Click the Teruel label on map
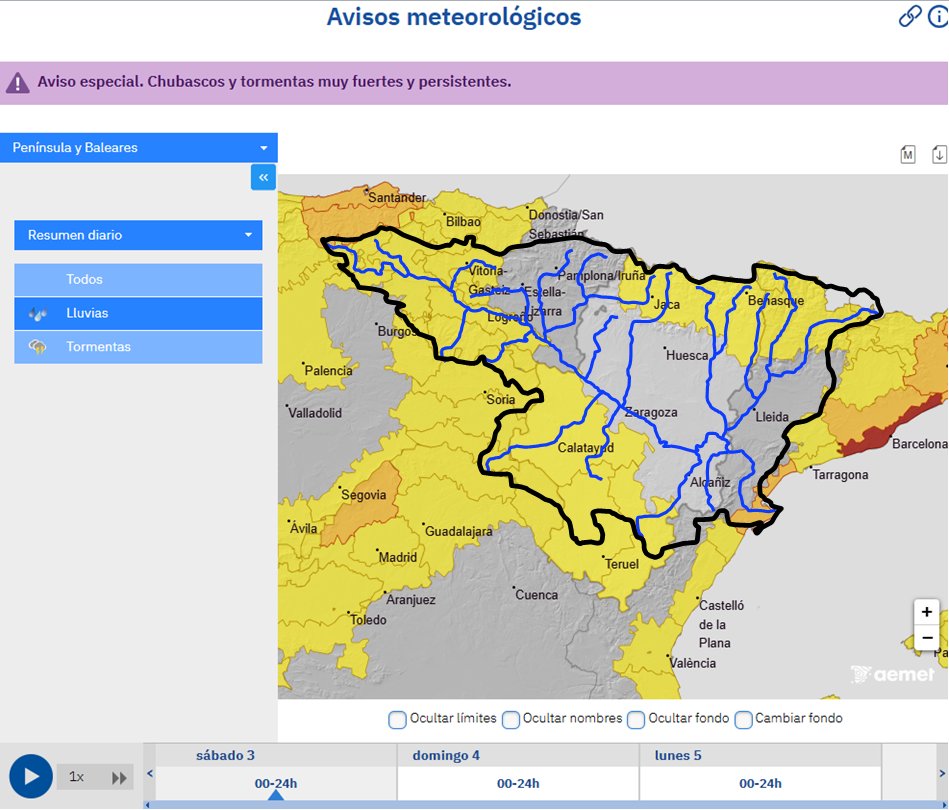 [x=622, y=564]
